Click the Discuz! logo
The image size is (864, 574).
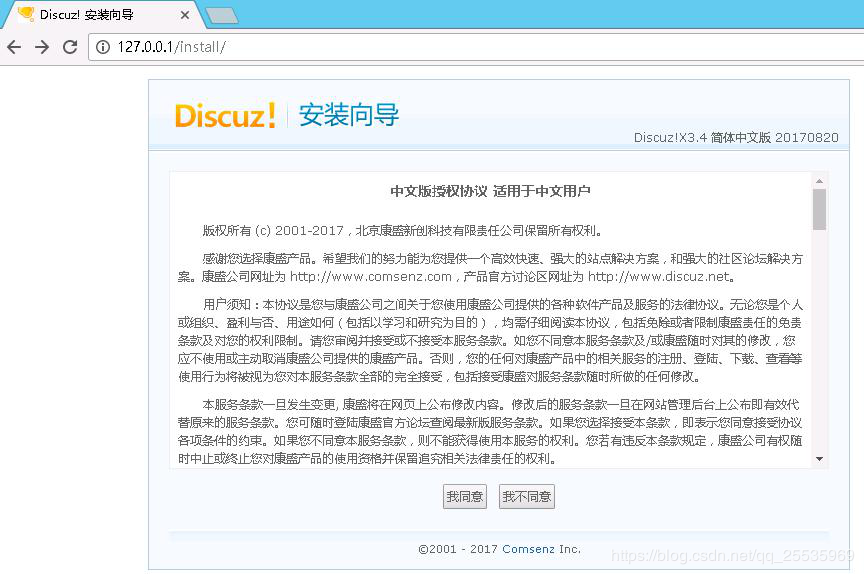coord(225,116)
